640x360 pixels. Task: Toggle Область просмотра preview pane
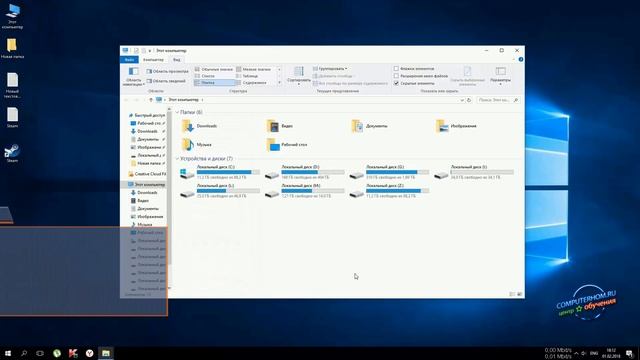pos(167,71)
